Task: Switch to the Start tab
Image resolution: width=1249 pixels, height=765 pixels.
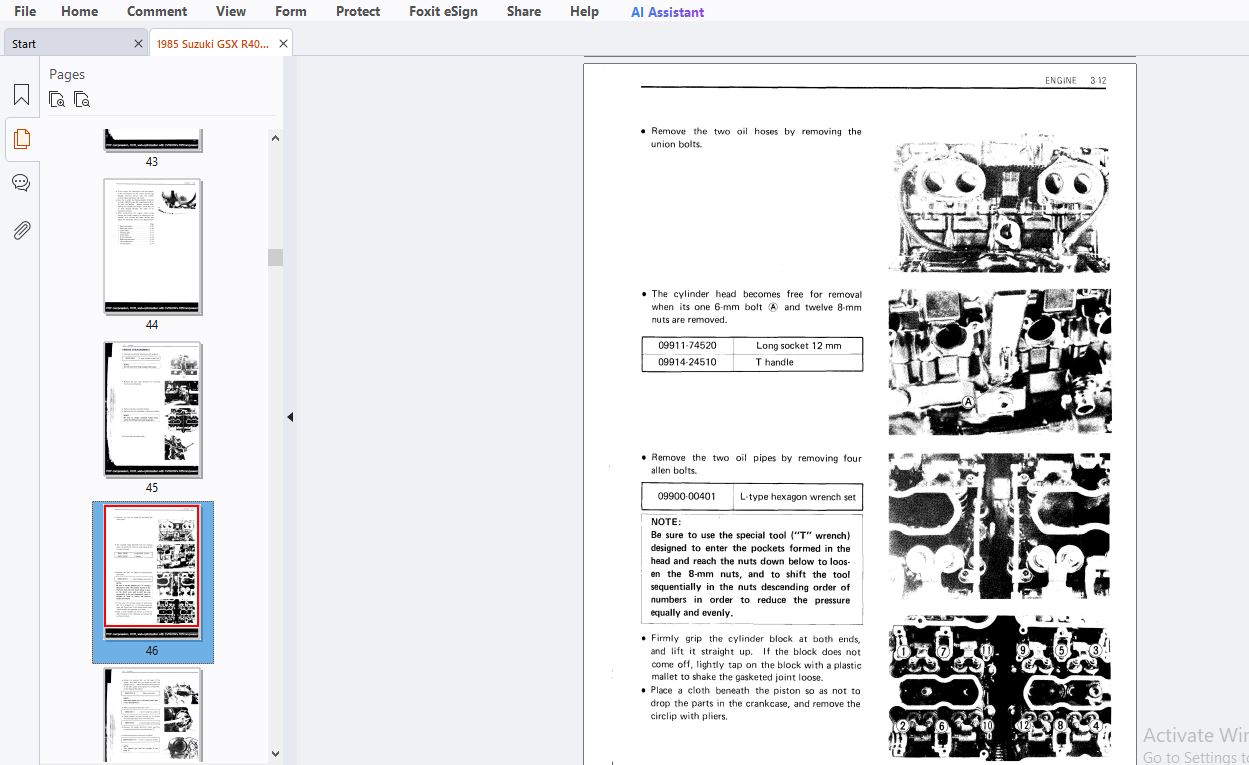Action: pos(76,44)
